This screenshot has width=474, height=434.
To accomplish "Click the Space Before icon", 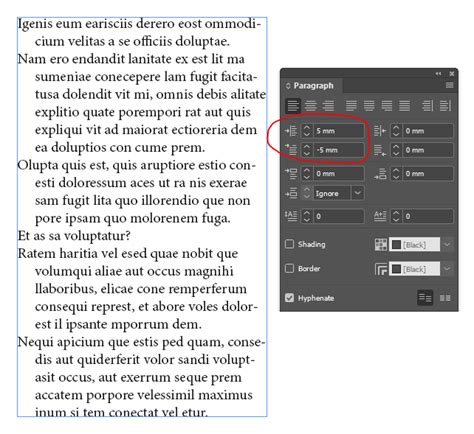I will coord(291,173).
